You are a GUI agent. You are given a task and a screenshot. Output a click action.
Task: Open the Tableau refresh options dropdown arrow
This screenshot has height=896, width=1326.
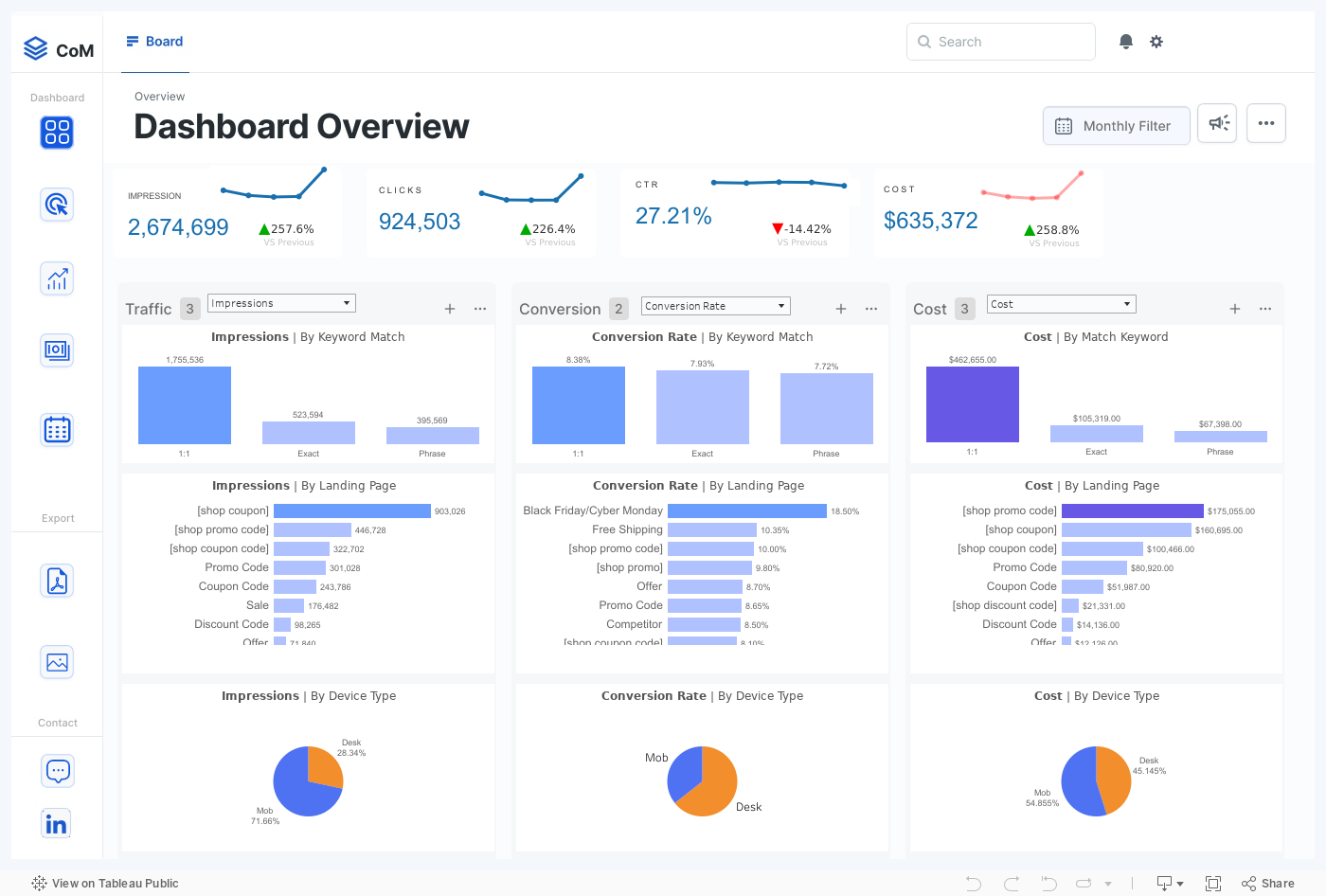(x=1108, y=884)
